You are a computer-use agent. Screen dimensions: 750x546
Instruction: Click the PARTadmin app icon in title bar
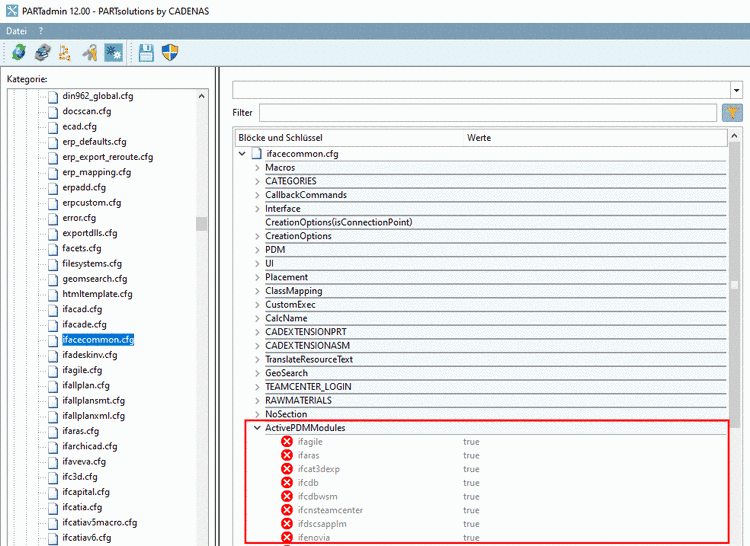(12, 11)
